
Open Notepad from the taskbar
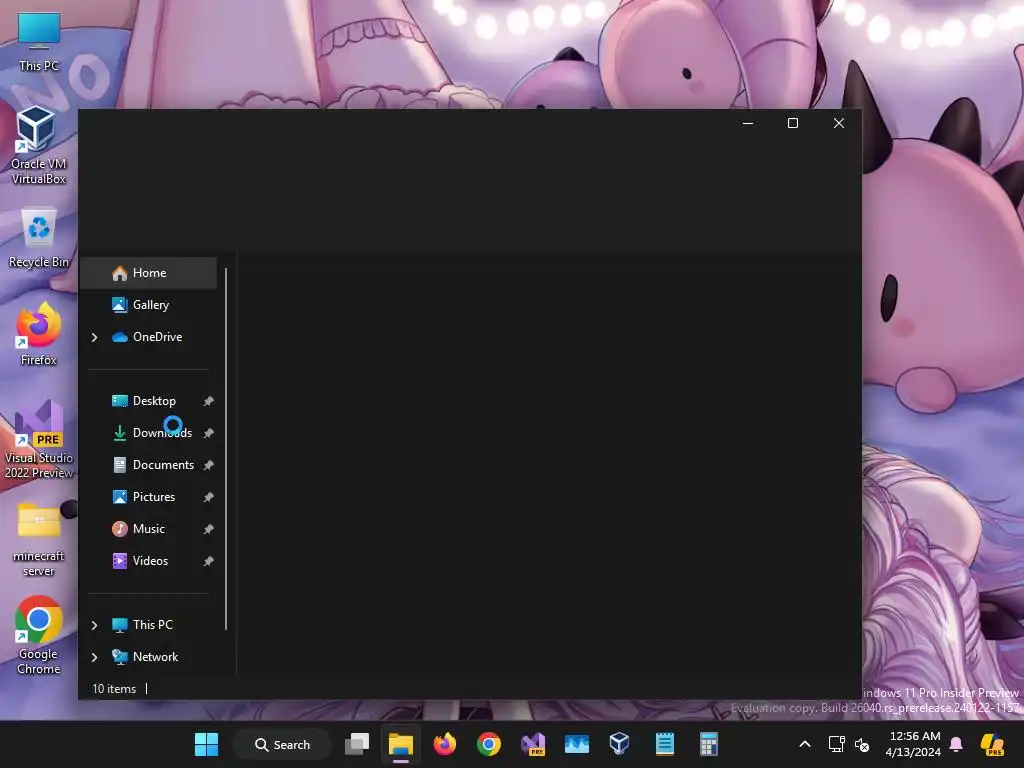(664, 744)
